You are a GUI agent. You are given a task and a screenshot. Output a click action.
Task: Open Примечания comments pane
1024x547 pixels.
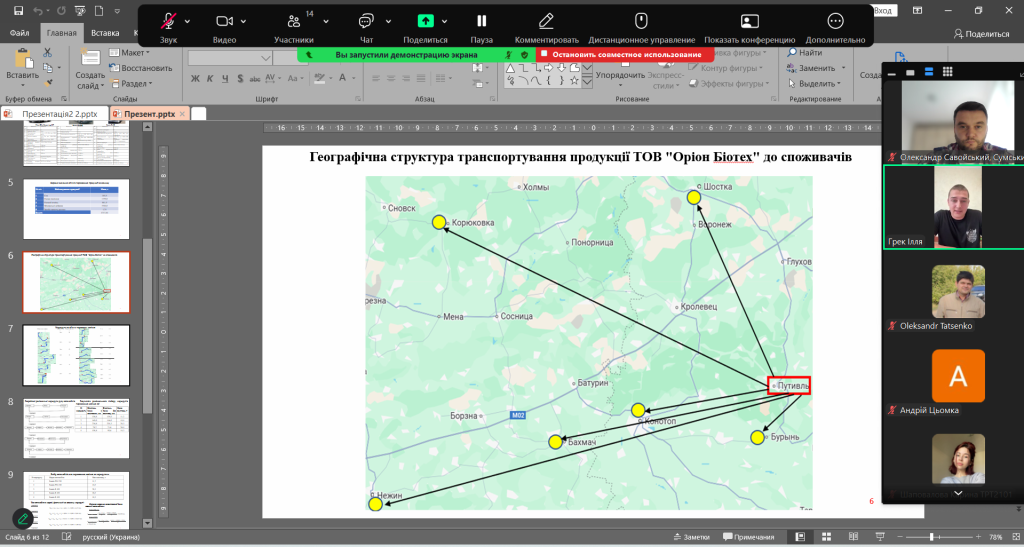tap(748, 537)
